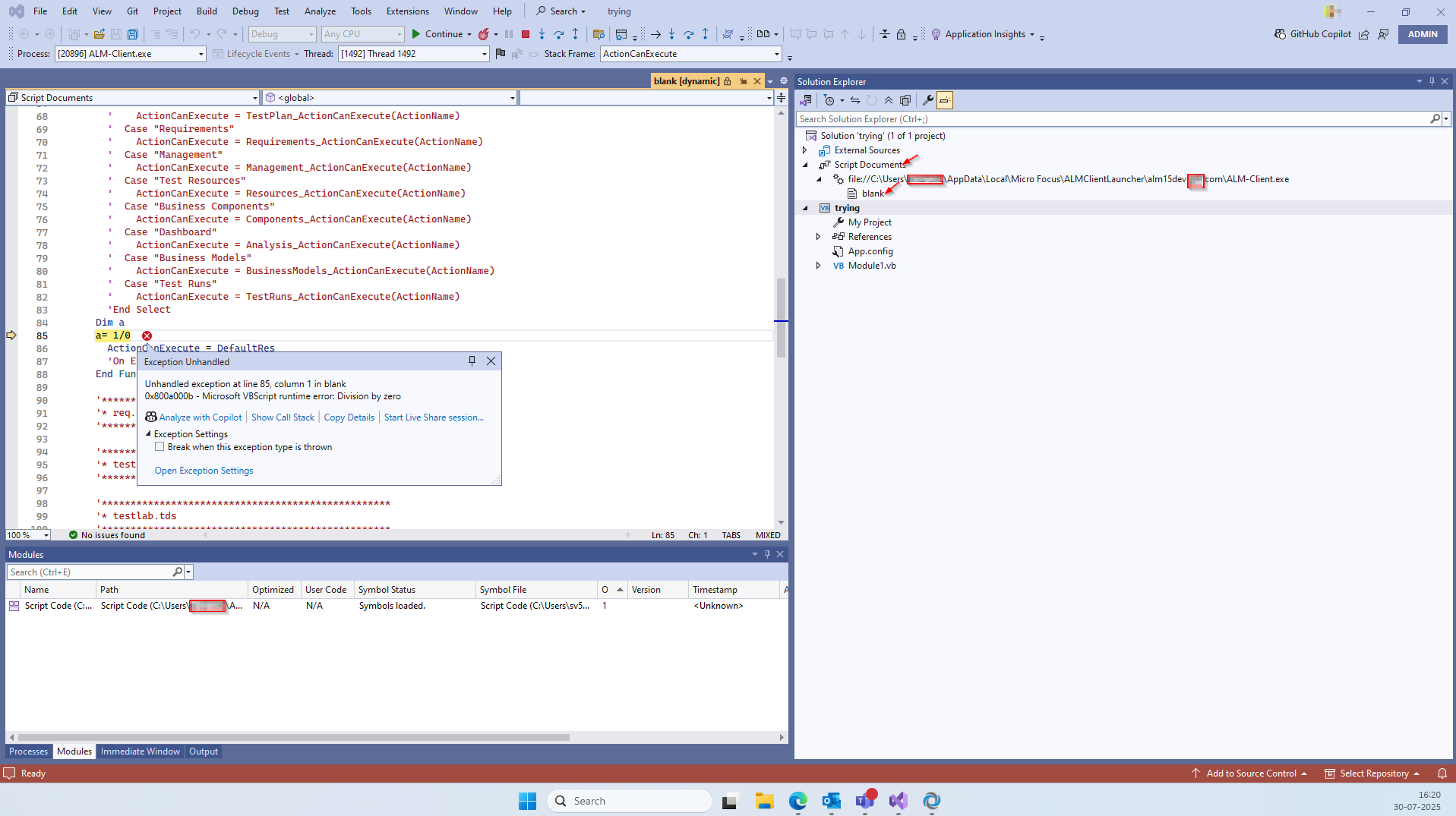Click Add to Source Control in status bar
The image size is (1456, 816).
(1250, 773)
